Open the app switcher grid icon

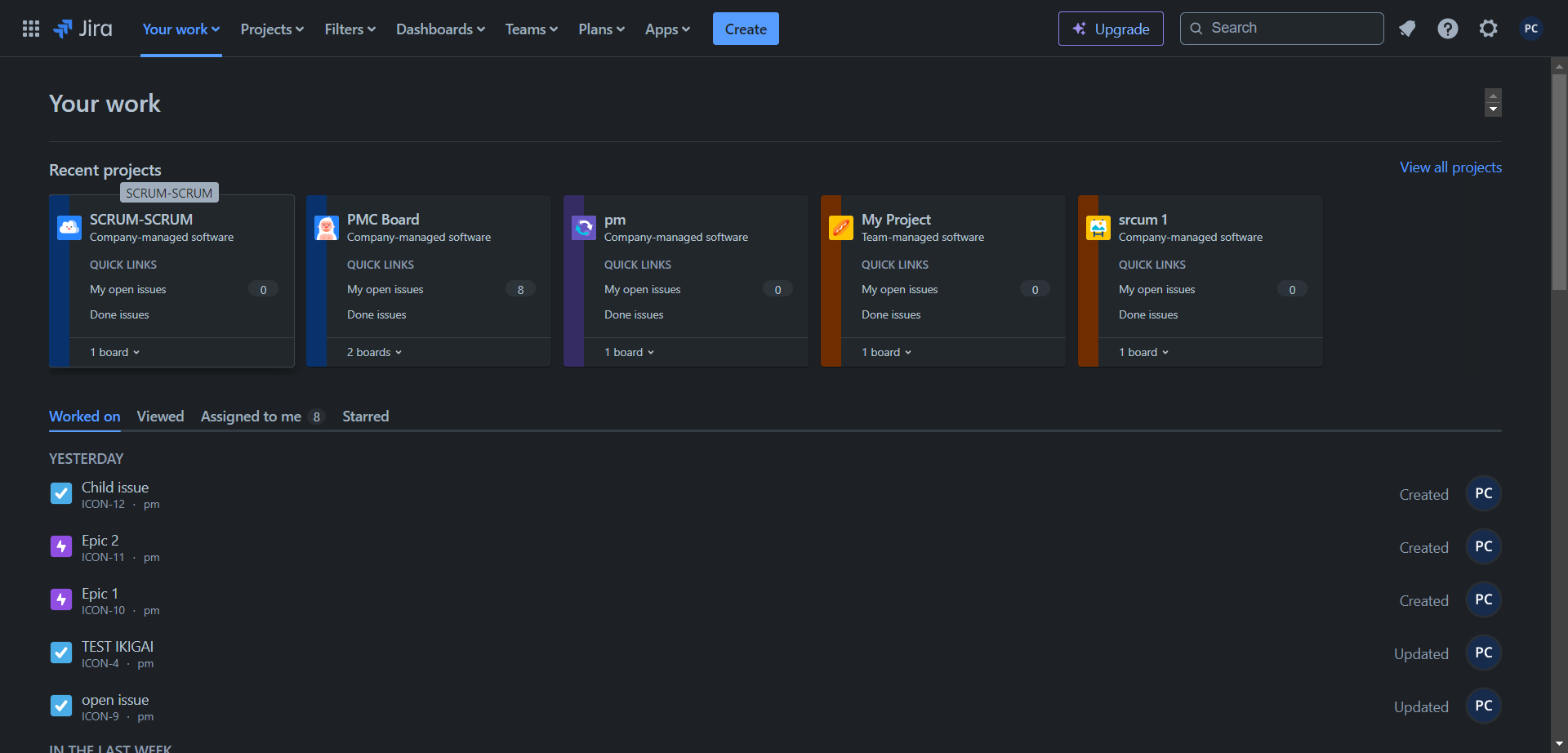pyautogui.click(x=31, y=29)
